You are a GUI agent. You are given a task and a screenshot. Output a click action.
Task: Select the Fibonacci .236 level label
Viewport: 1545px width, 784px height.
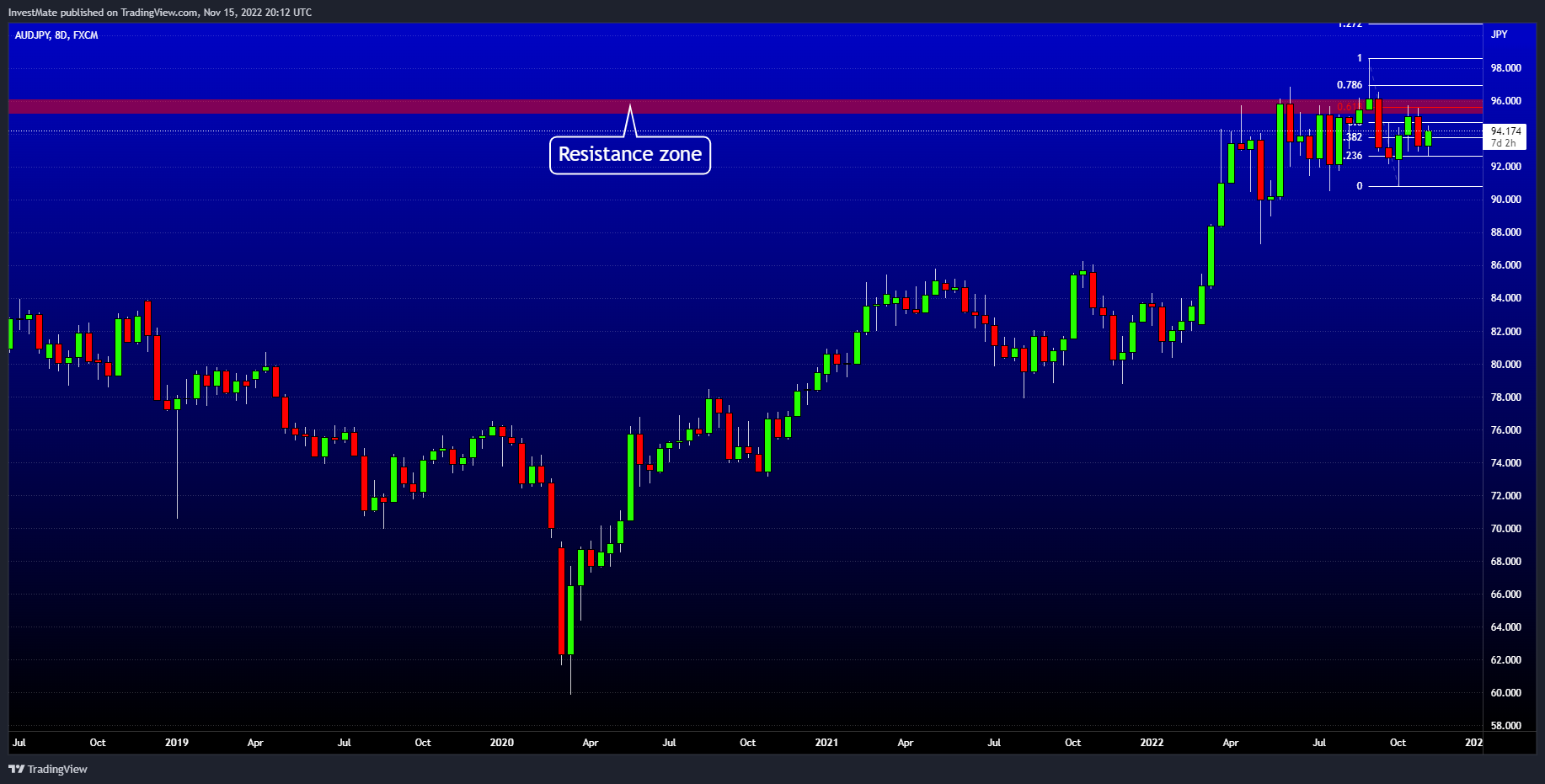(1354, 156)
